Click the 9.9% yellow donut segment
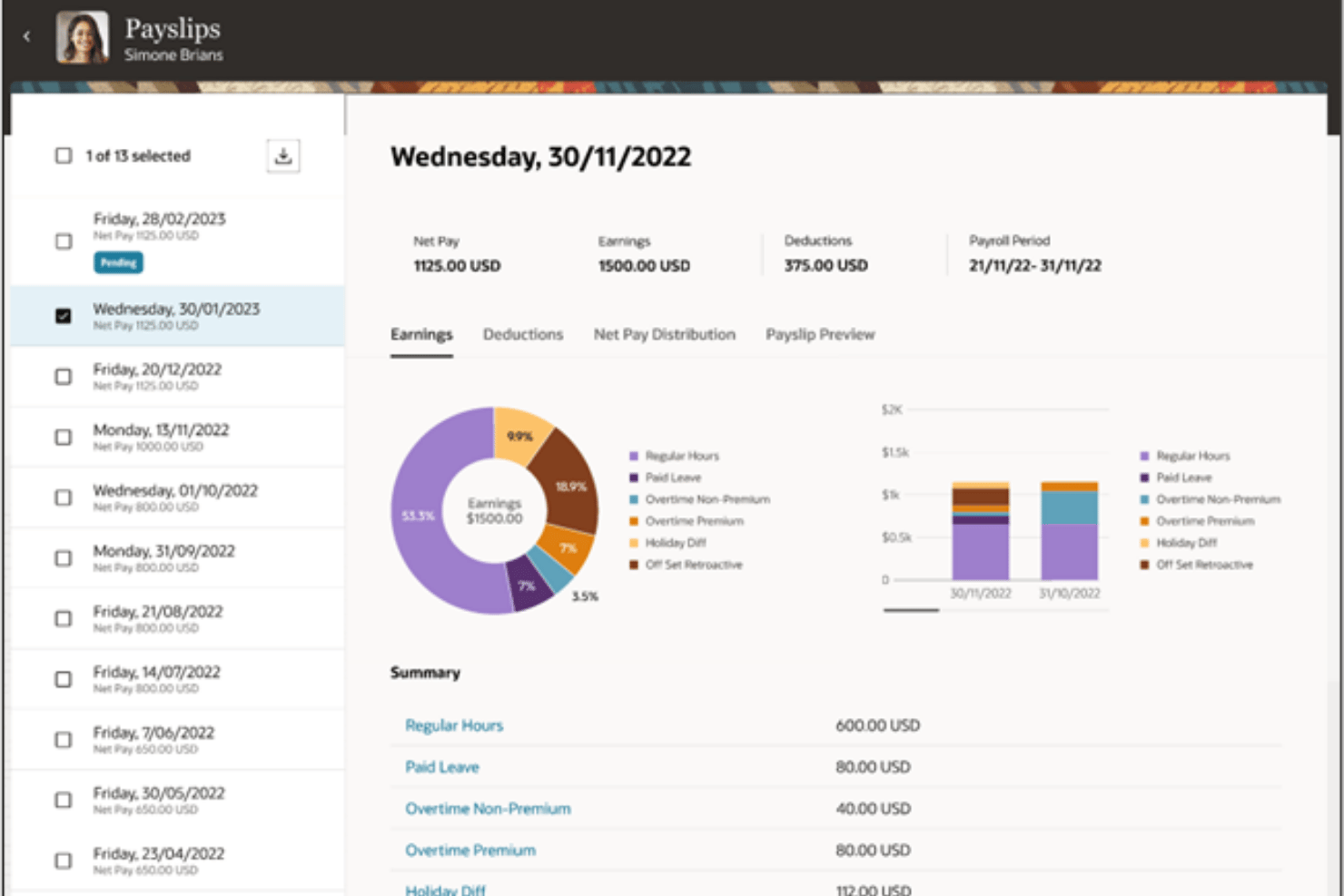Viewport: 1344px width, 896px height. 520,436
